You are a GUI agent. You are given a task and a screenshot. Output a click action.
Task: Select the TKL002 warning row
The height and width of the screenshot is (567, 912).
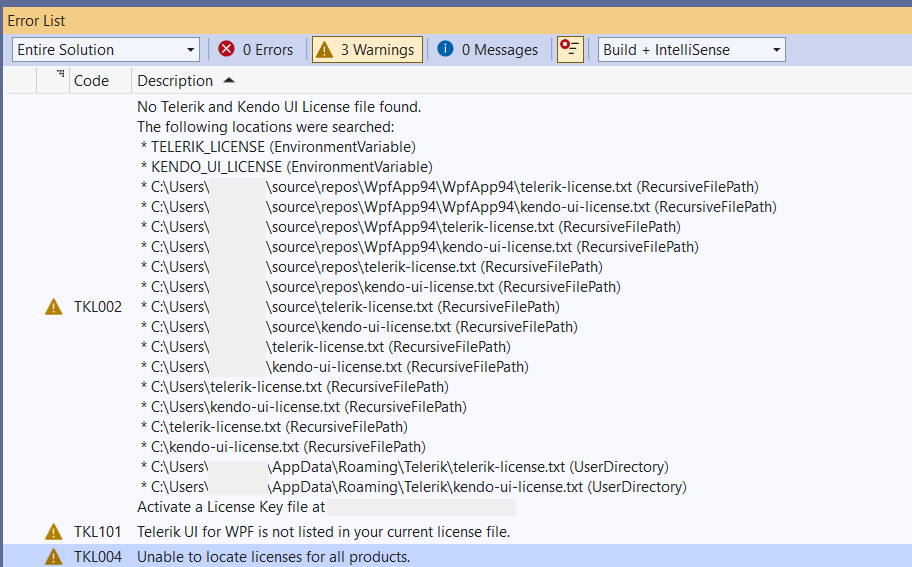click(x=457, y=307)
